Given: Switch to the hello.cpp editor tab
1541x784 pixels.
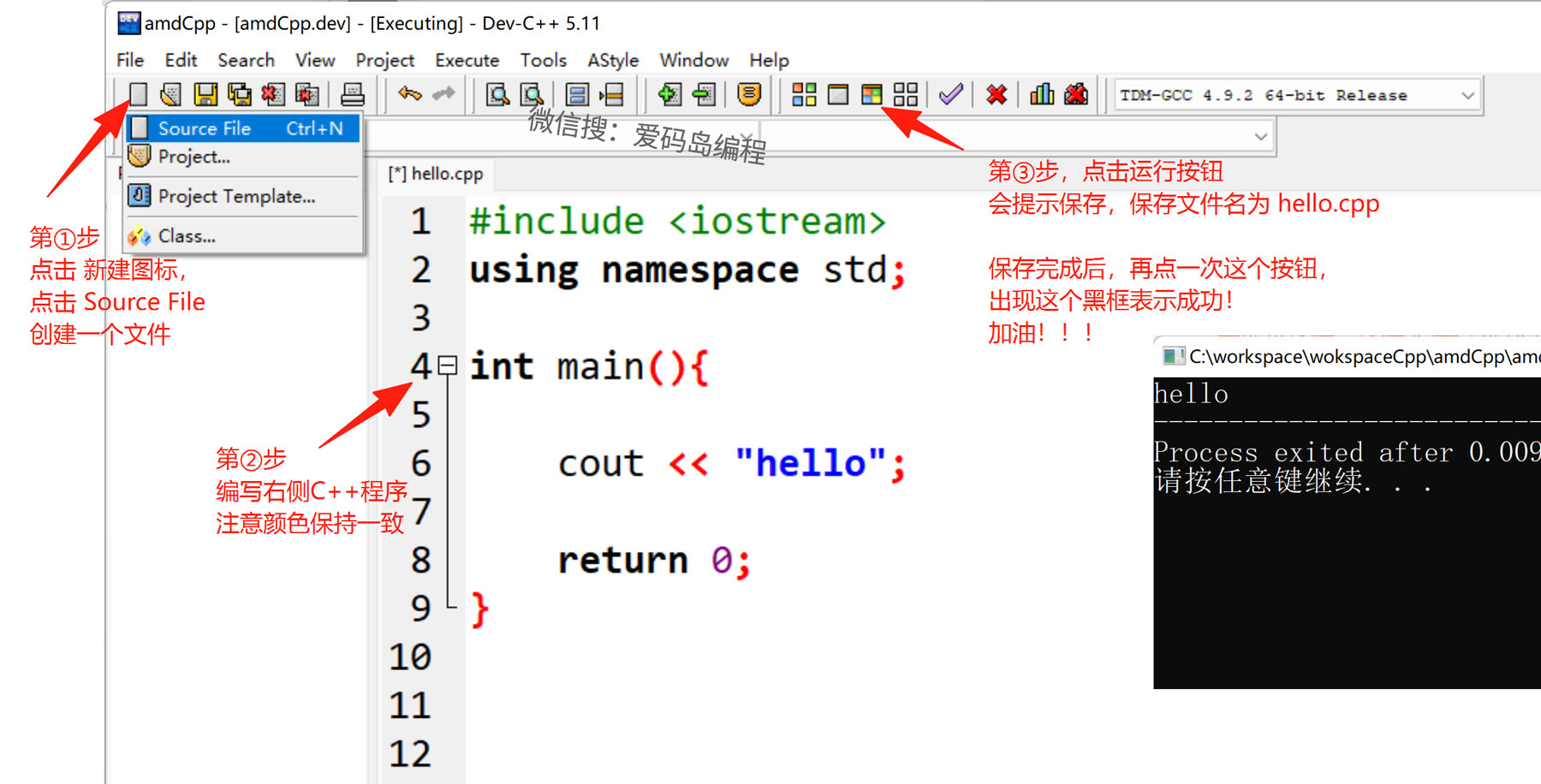Looking at the screenshot, I should pyautogui.click(x=436, y=174).
